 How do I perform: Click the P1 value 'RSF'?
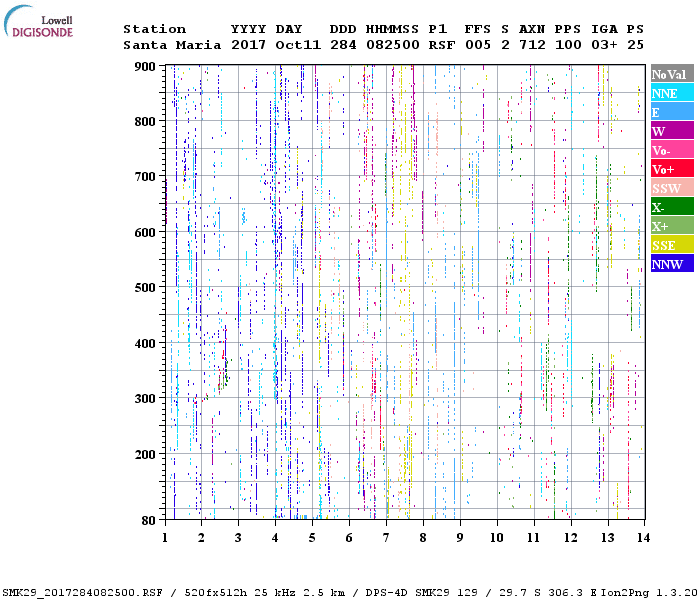click(x=442, y=45)
